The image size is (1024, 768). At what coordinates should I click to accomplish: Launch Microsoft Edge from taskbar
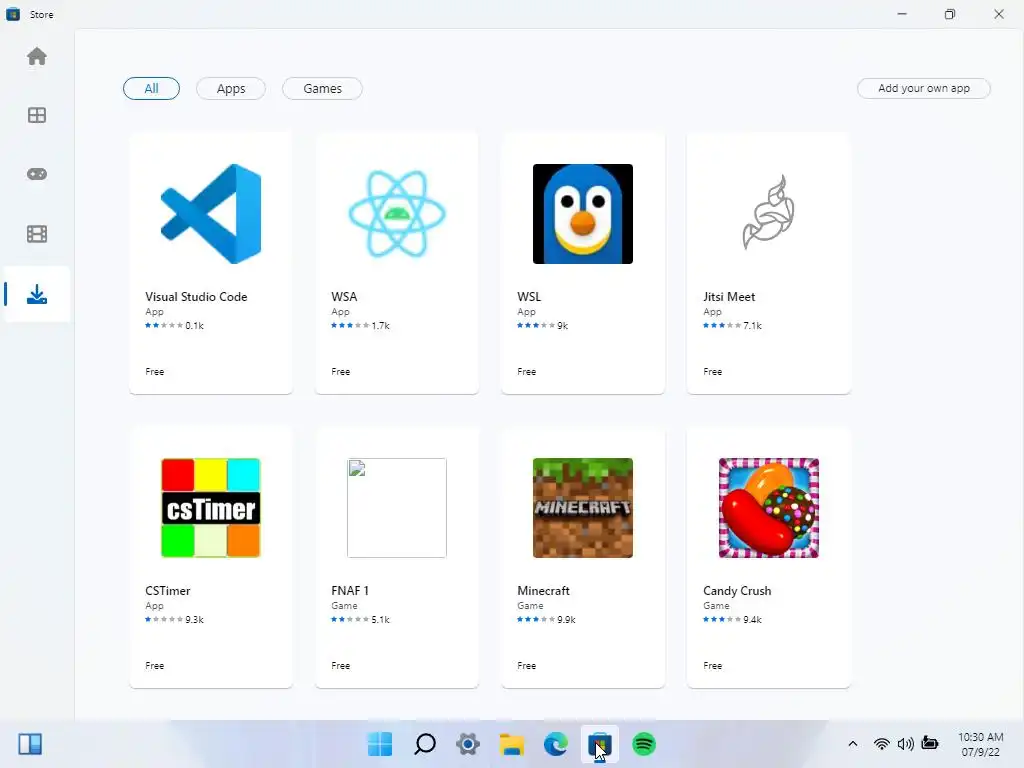tap(556, 744)
